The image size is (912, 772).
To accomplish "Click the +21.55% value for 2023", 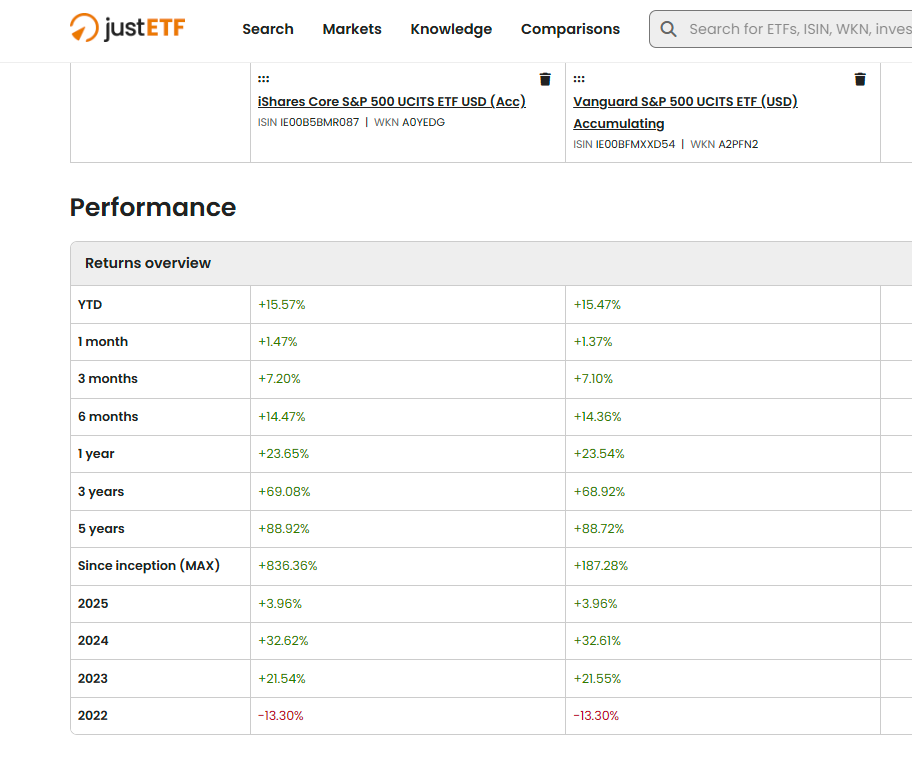I will coord(597,678).
